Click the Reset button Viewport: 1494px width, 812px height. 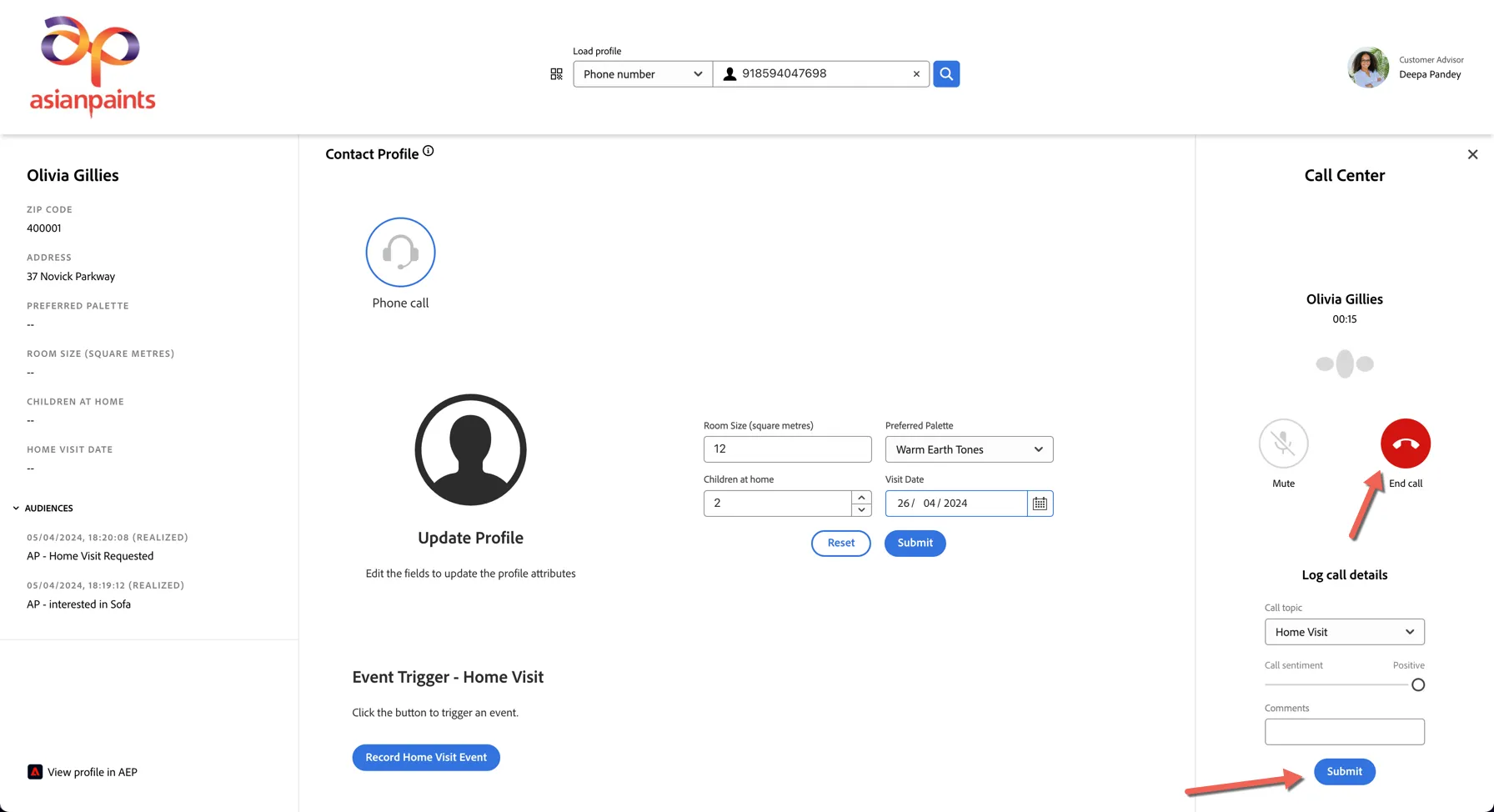840,544
